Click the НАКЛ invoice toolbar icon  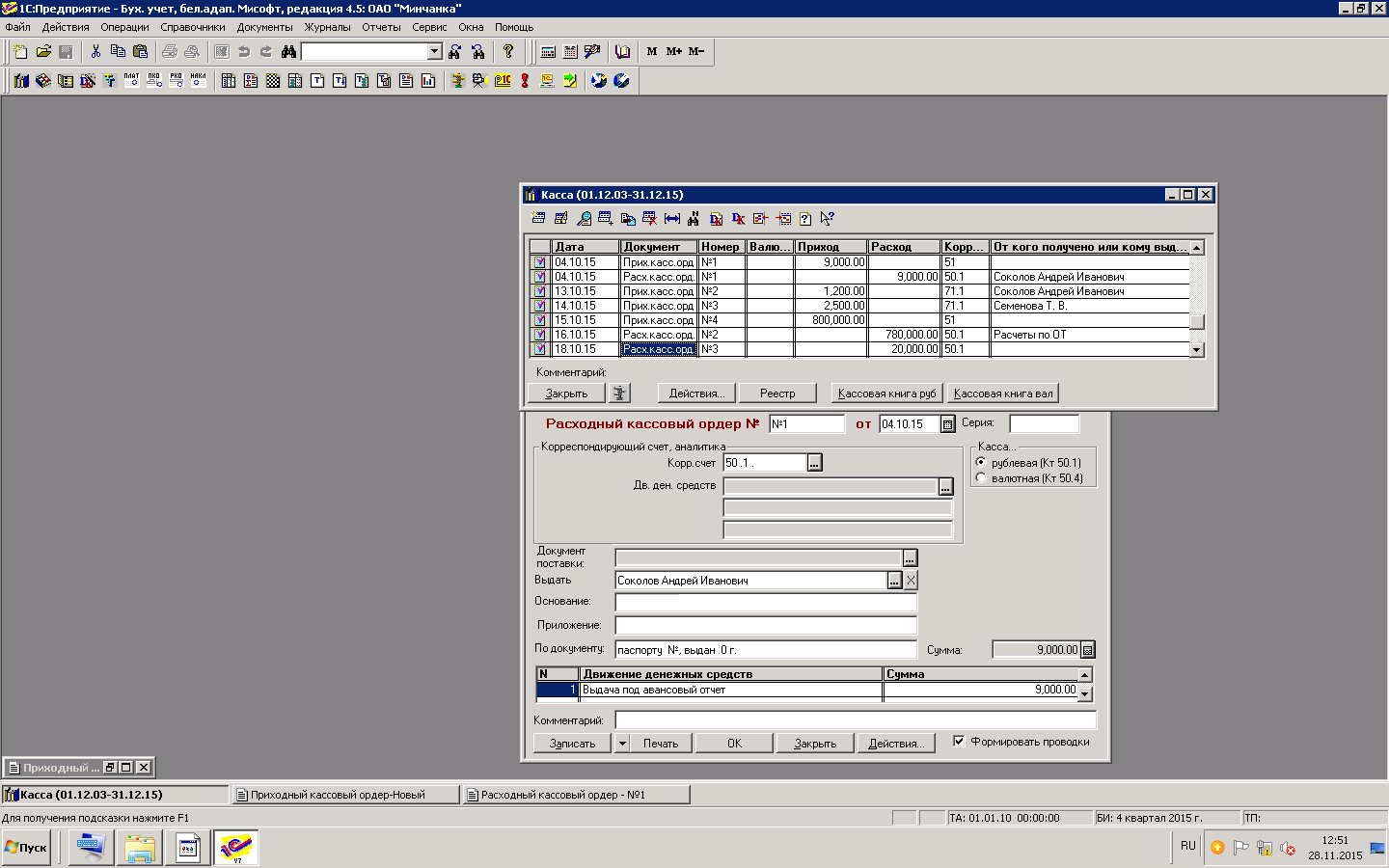click(x=199, y=80)
